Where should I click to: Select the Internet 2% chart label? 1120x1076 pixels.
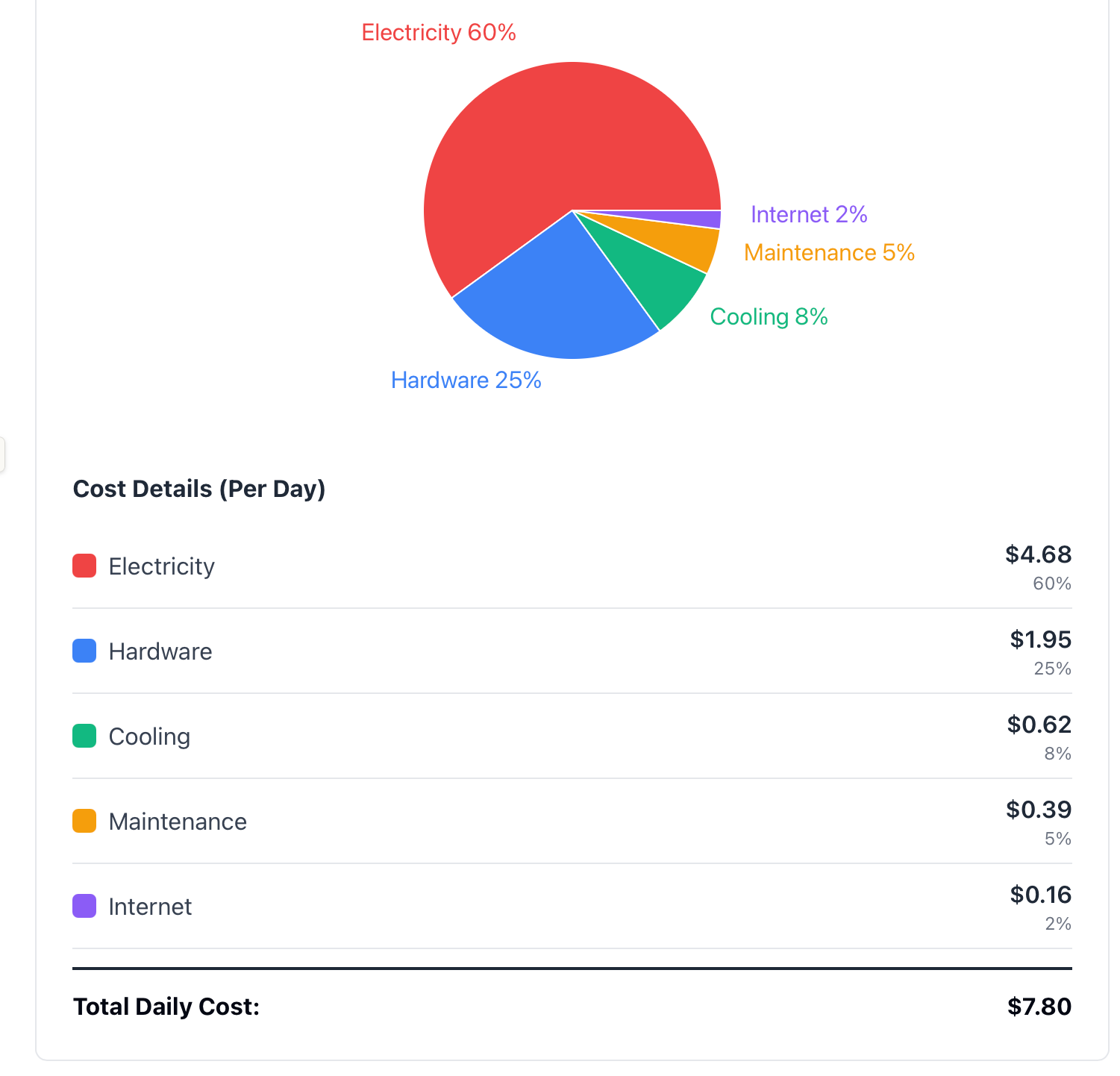(x=809, y=215)
